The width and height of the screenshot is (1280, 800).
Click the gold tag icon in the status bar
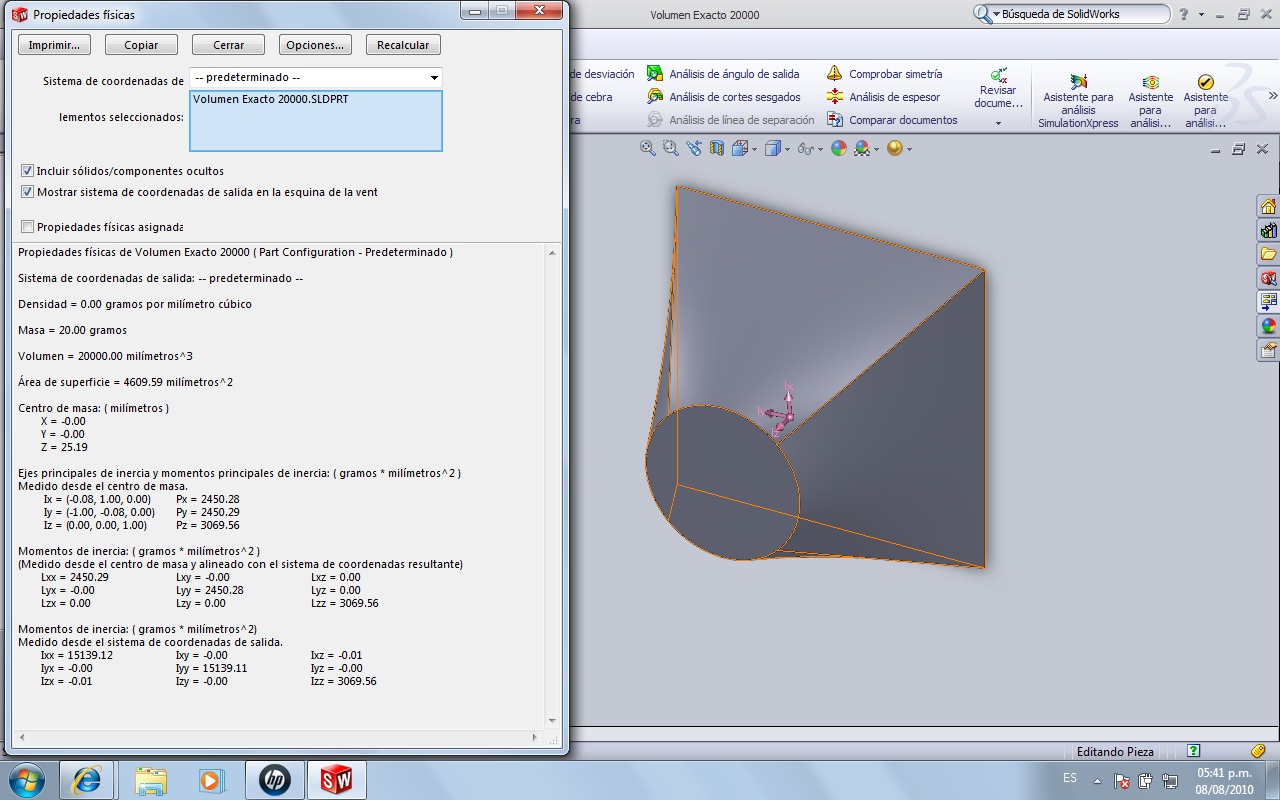pos(1258,751)
